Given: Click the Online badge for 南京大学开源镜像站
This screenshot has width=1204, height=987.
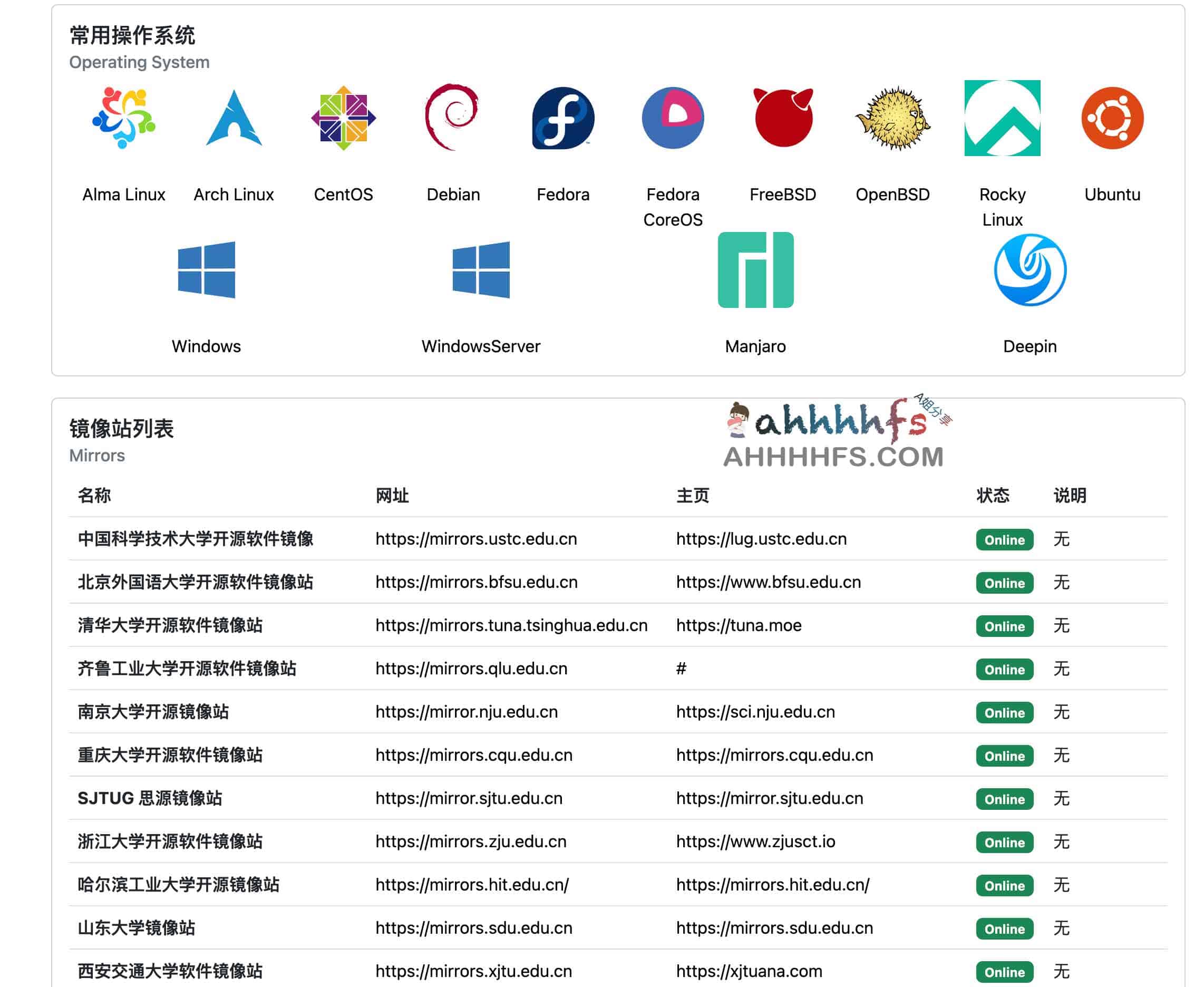Looking at the screenshot, I should tap(1003, 712).
